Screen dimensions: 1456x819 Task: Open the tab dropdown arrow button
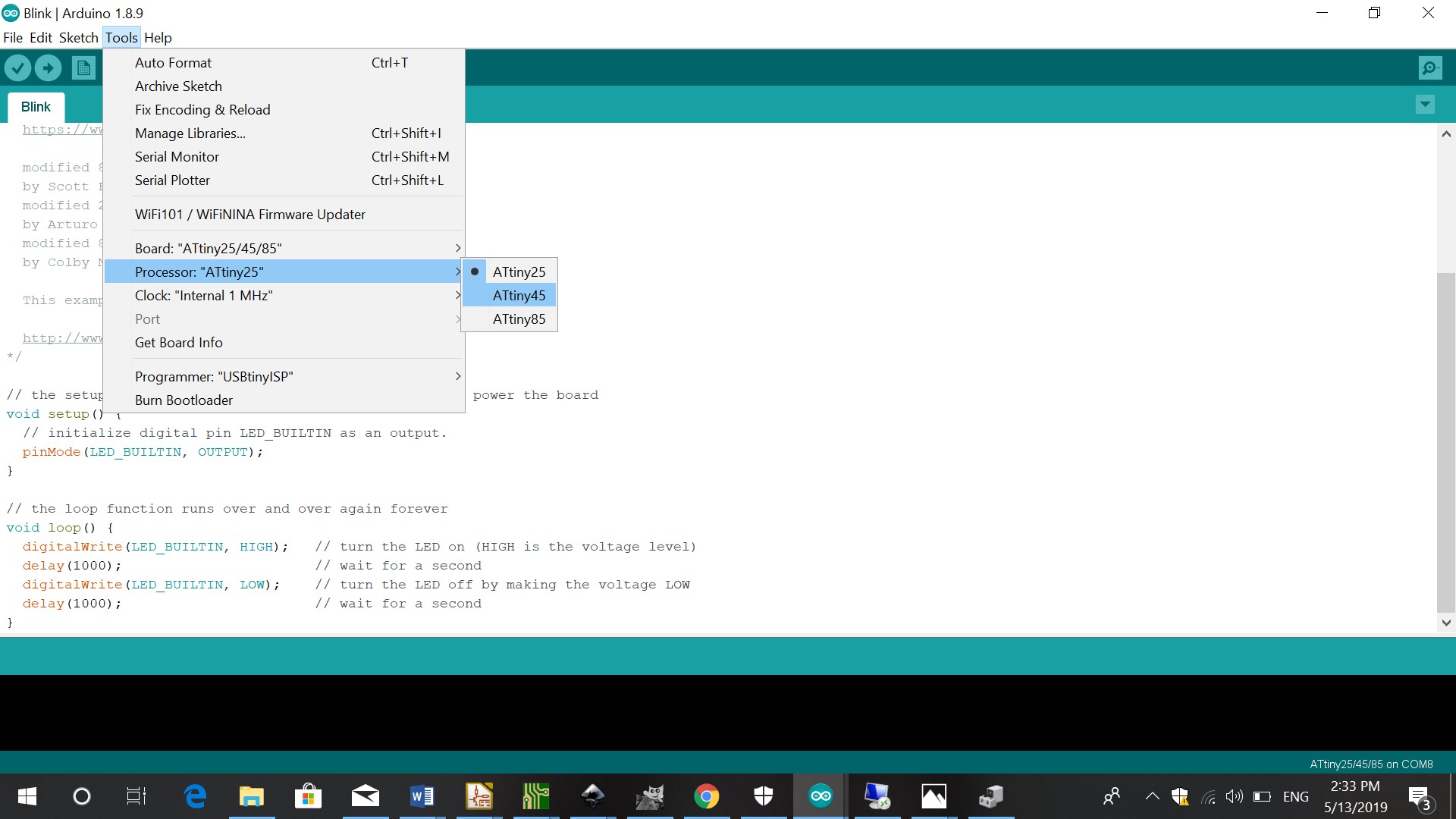coord(1425,105)
